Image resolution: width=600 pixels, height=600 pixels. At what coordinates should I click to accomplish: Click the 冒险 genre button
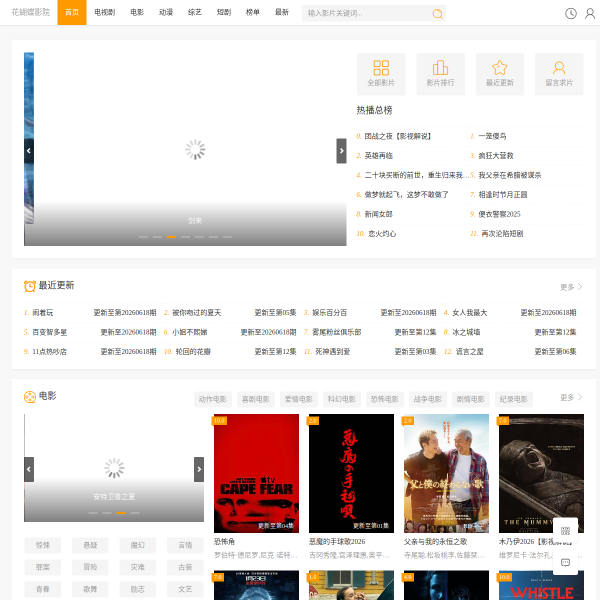[x=90, y=567]
